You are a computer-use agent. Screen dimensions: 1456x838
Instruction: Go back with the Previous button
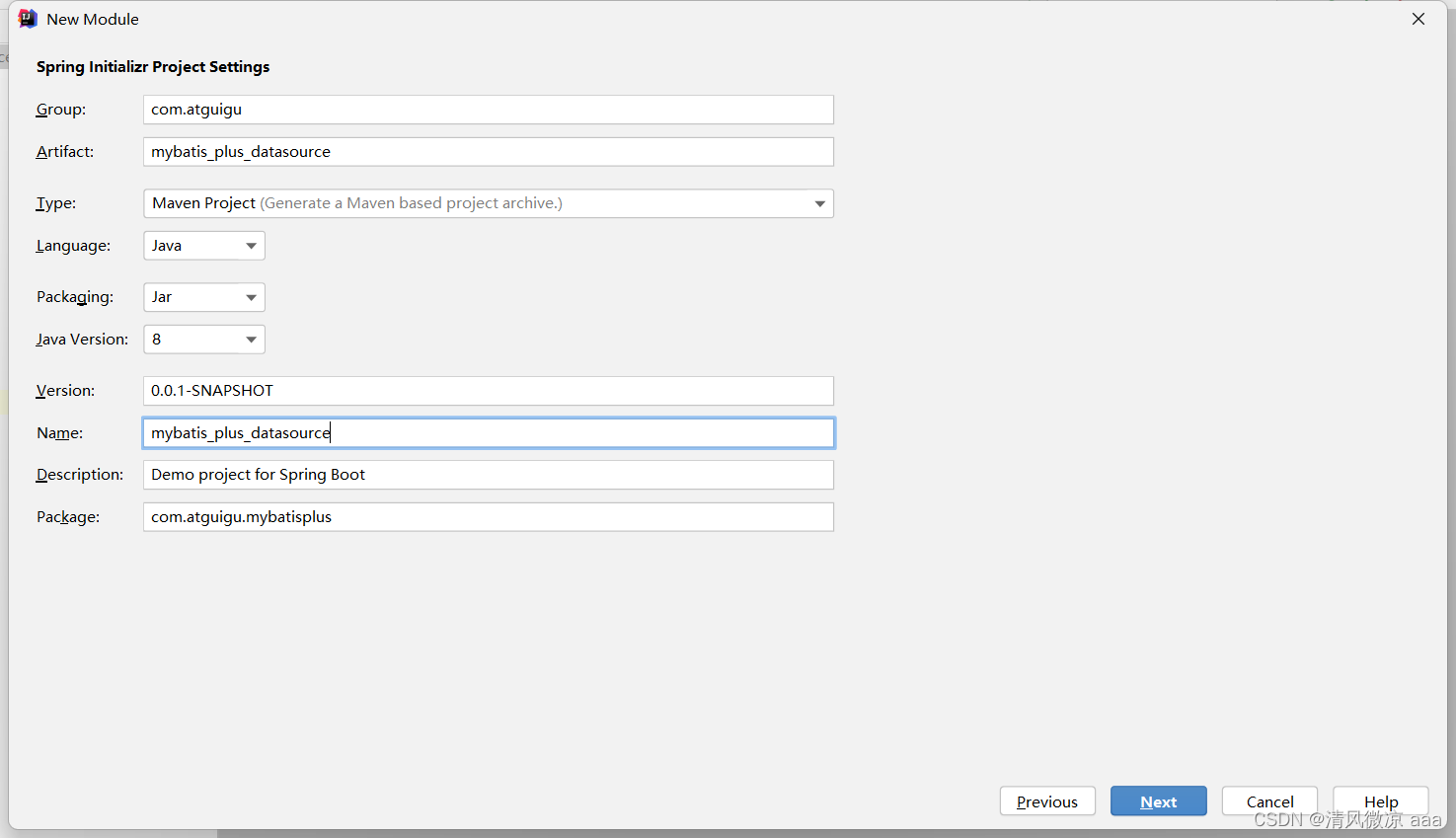tap(1047, 801)
